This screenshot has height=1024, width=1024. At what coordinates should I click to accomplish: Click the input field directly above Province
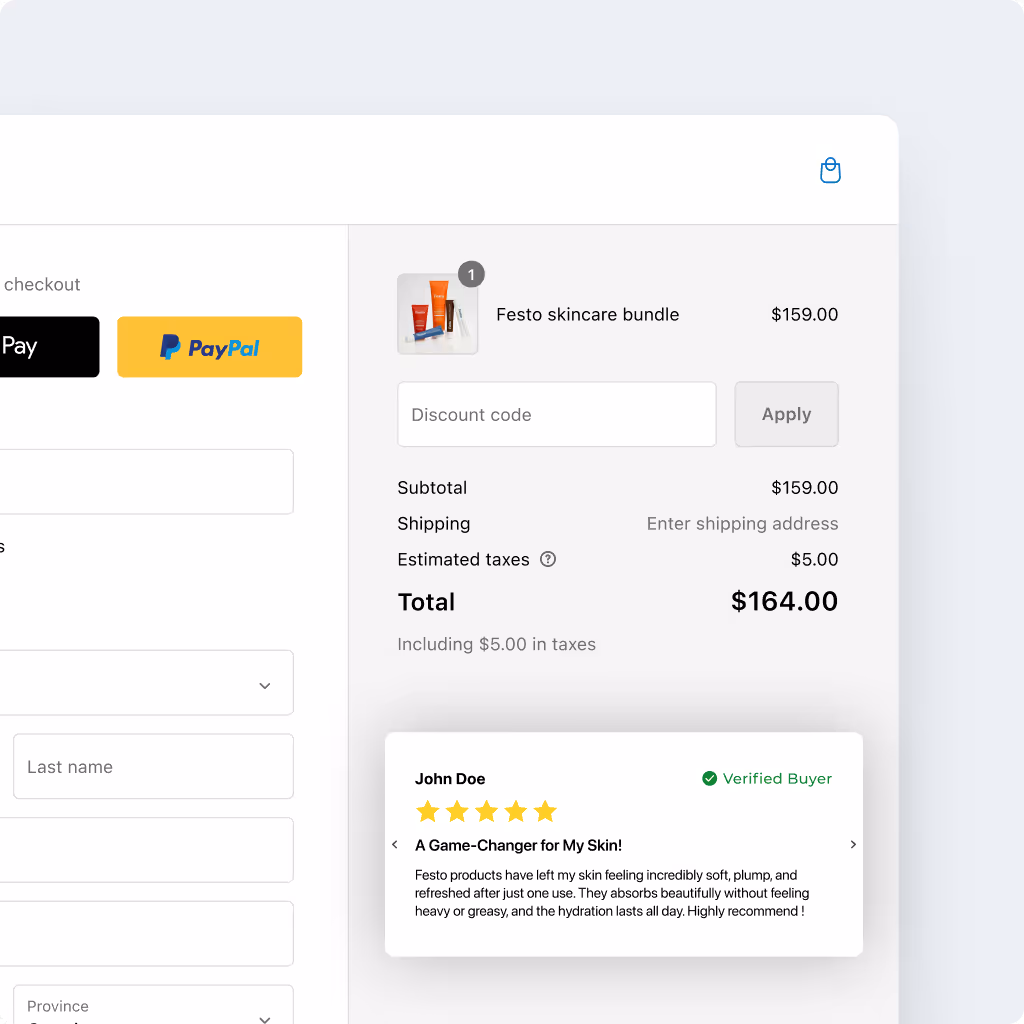(146, 933)
